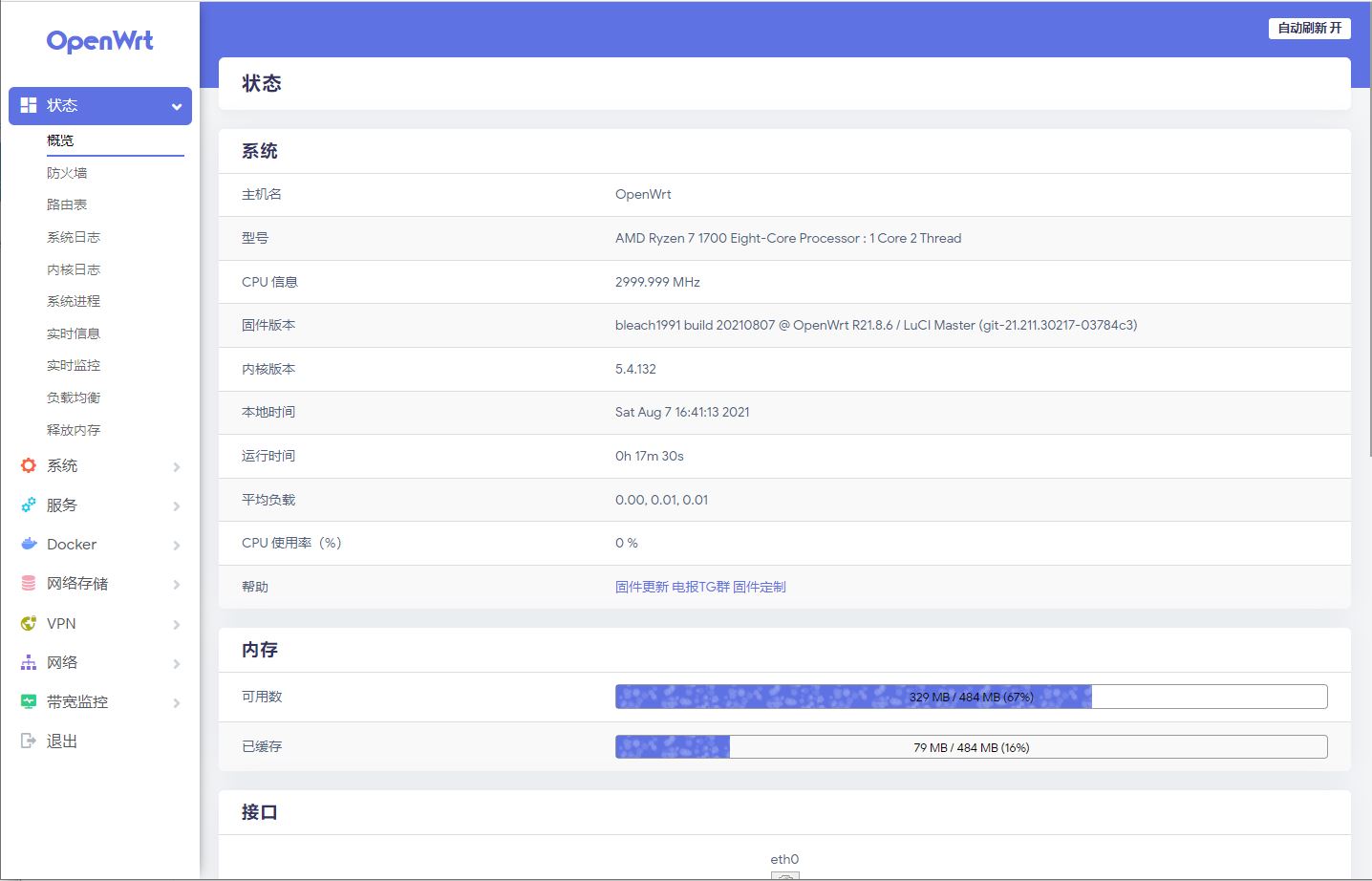The width and height of the screenshot is (1372, 881).
Task: Click the 系统 gear icon
Action: point(29,465)
